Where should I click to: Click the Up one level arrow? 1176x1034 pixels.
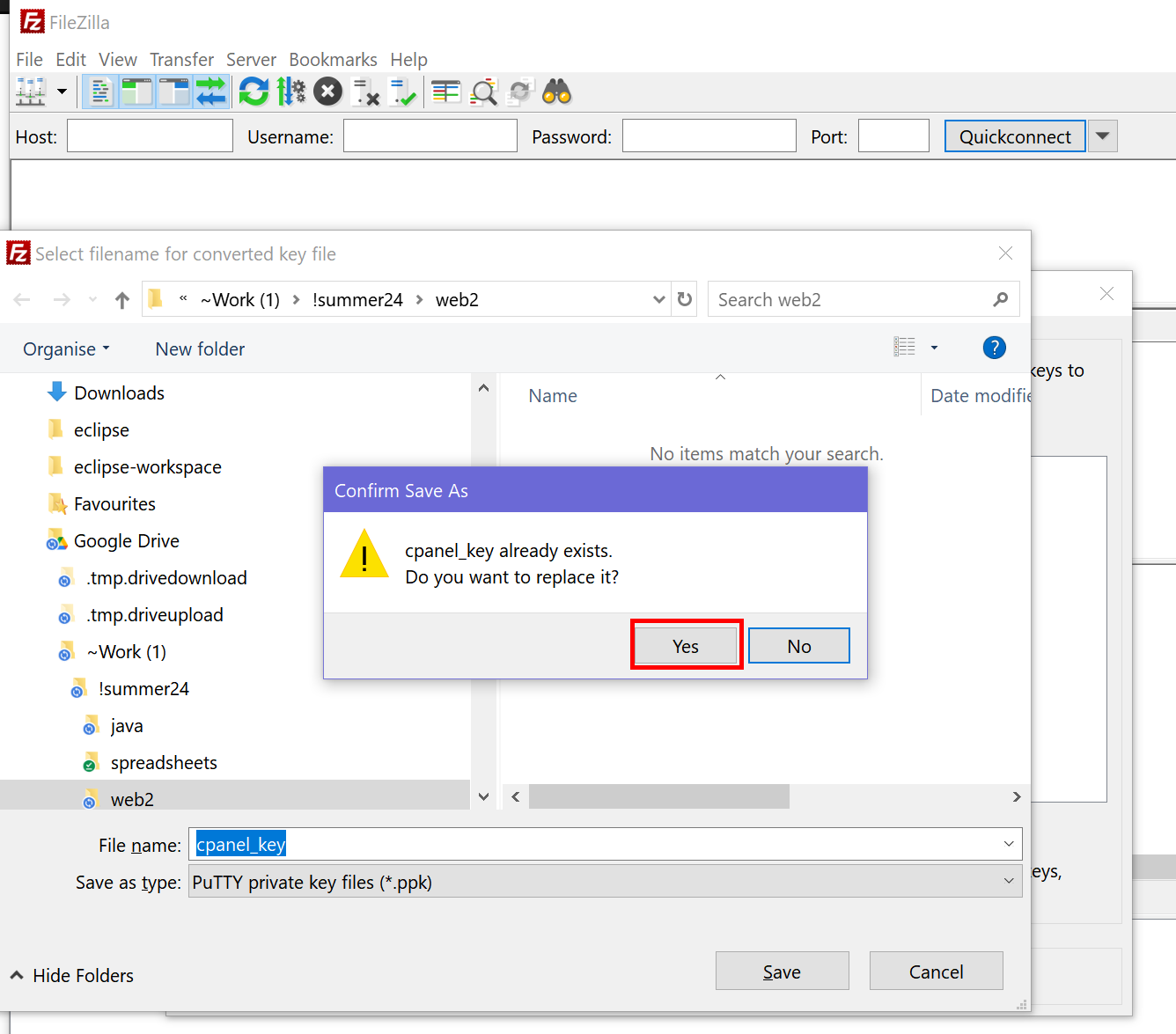122,300
